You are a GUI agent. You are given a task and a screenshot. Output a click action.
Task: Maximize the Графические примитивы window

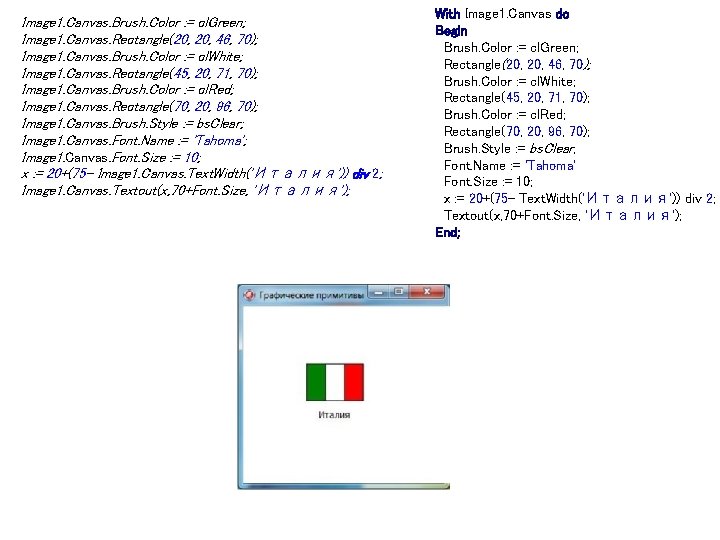pyautogui.click(x=399, y=292)
